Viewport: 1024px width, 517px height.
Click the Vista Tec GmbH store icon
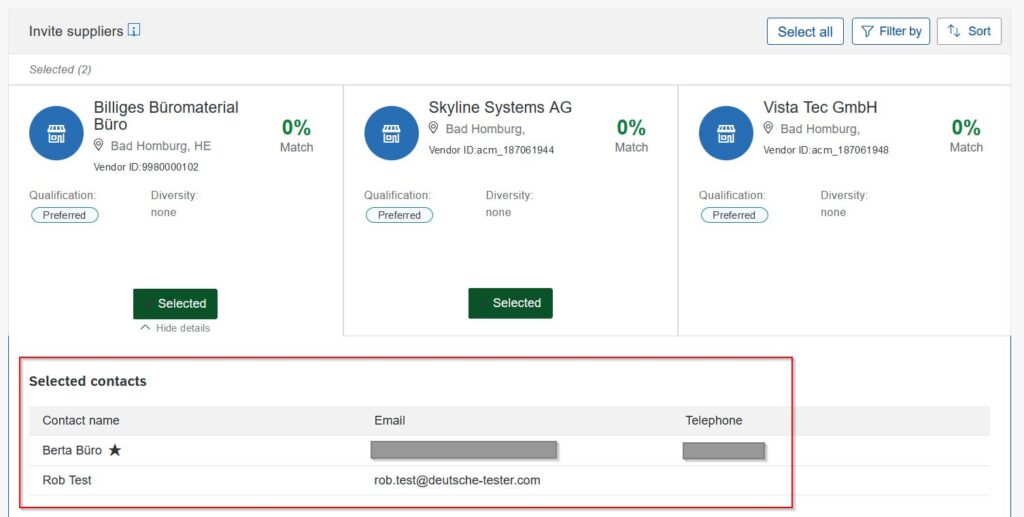coord(726,133)
